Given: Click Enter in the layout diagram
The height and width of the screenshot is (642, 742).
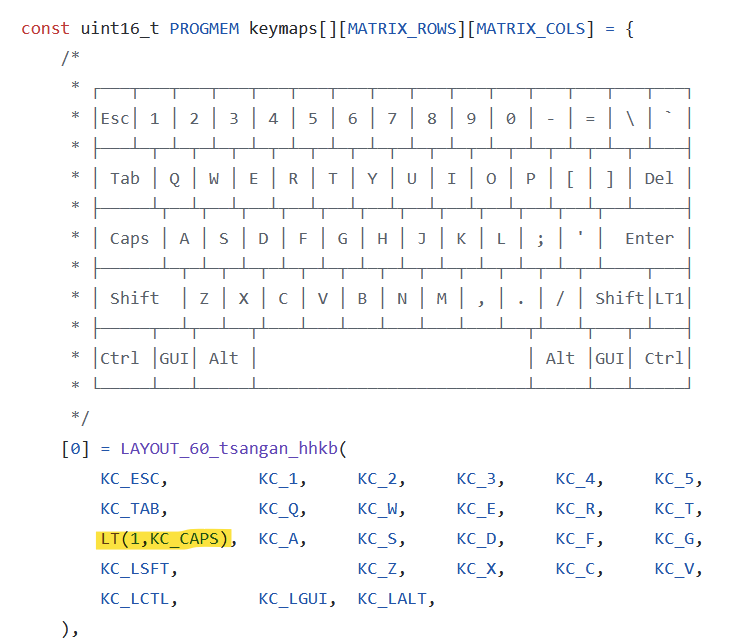Looking at the screenshot, I should click(x=650, y=238).
